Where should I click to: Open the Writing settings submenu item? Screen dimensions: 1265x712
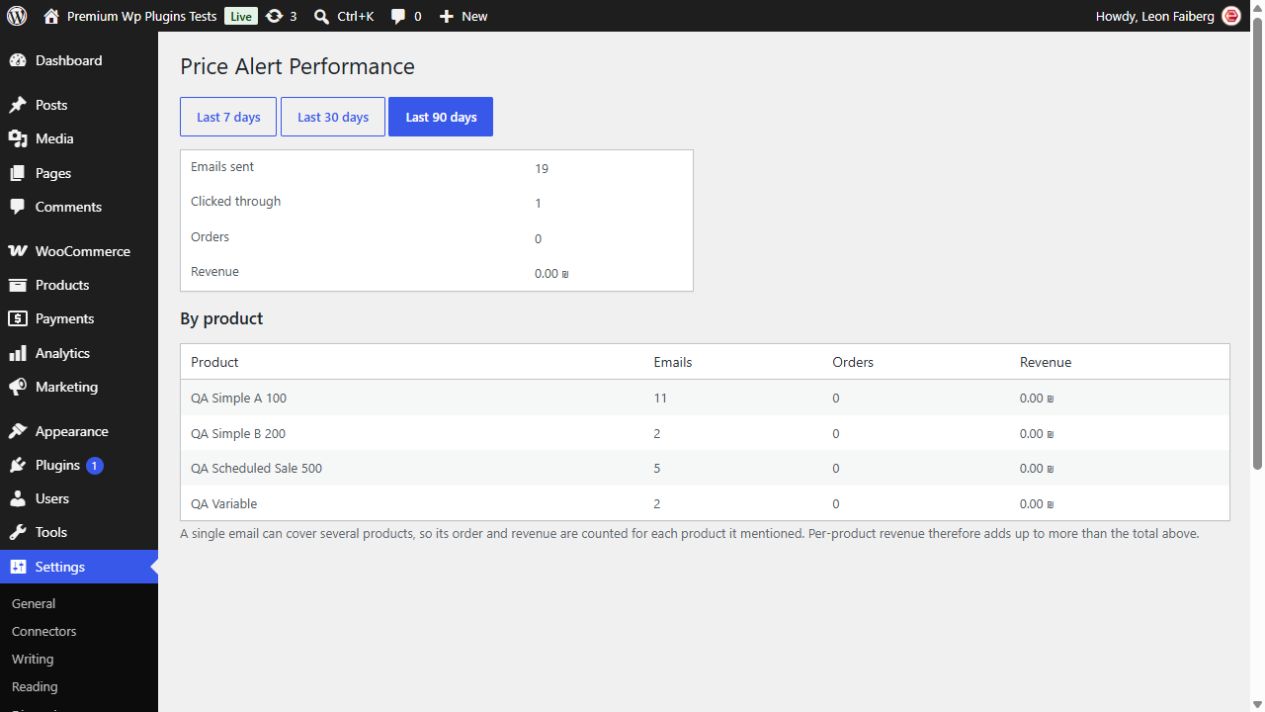tap(33, 660)
